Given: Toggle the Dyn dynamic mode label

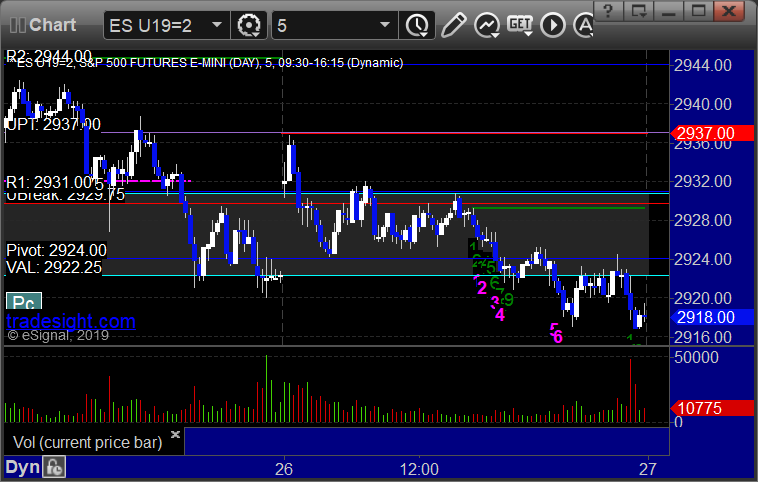Looking at the screenshot, I should pyautogui.click(x=20, y=468).
